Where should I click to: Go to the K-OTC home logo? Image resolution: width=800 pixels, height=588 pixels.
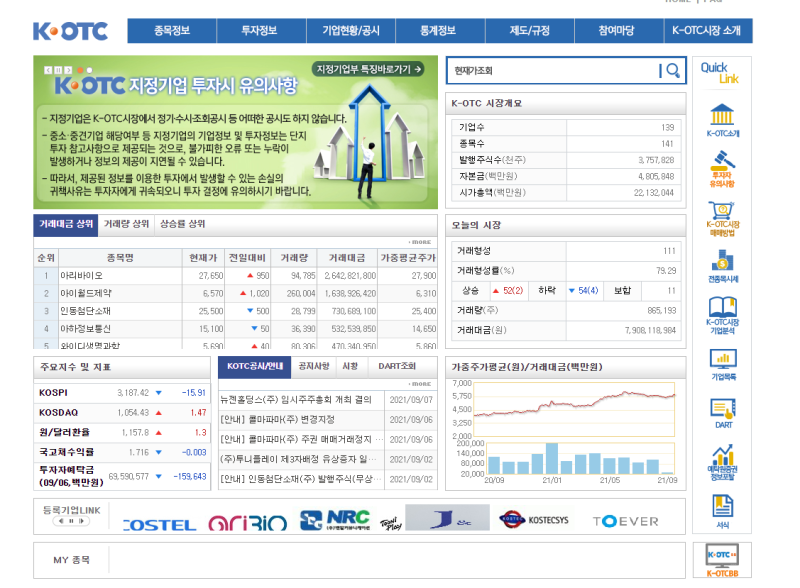pos(70,31)
